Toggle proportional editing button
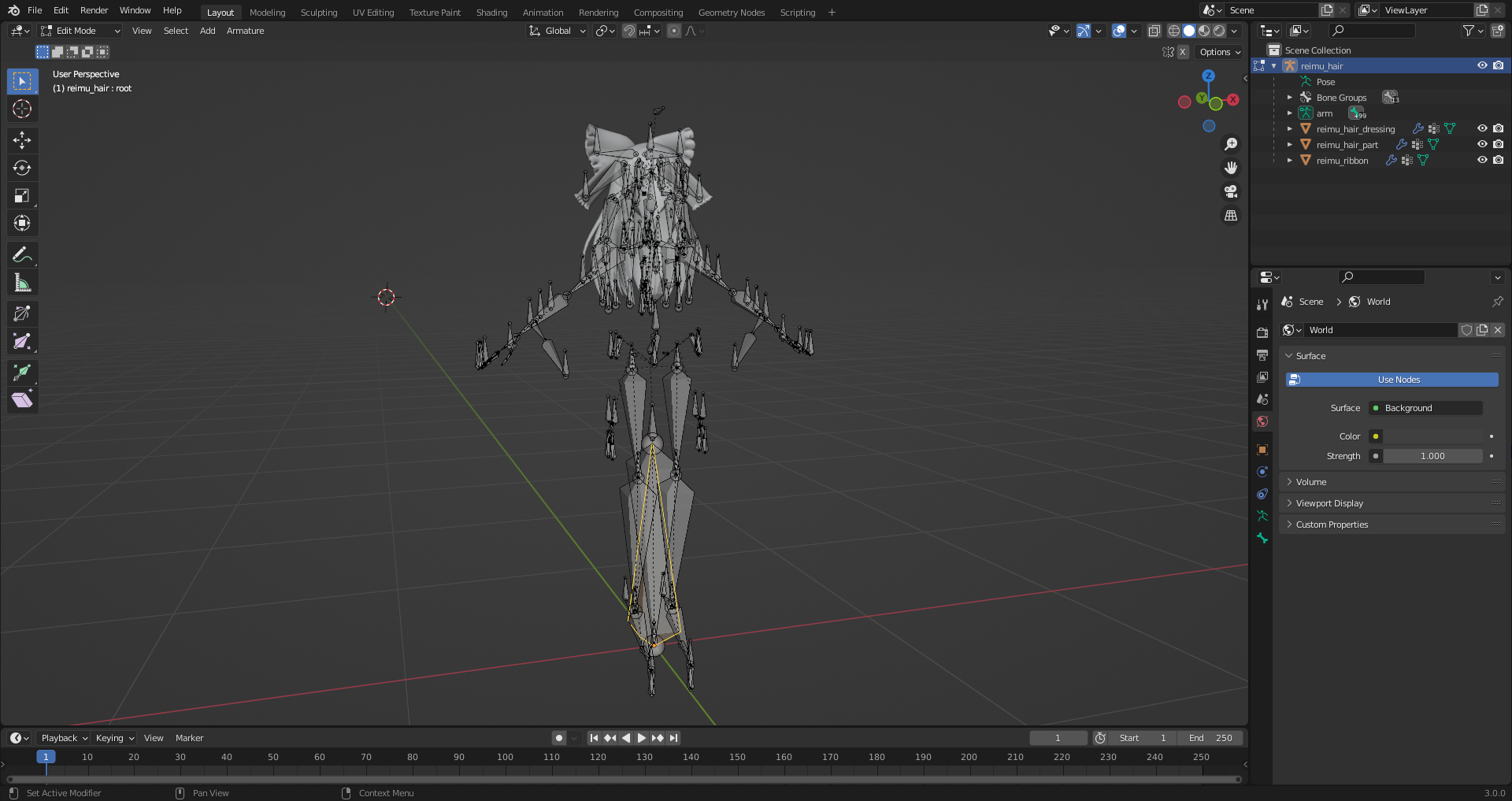The width and height of the screenshot is (1512, 801). (674, 31)
